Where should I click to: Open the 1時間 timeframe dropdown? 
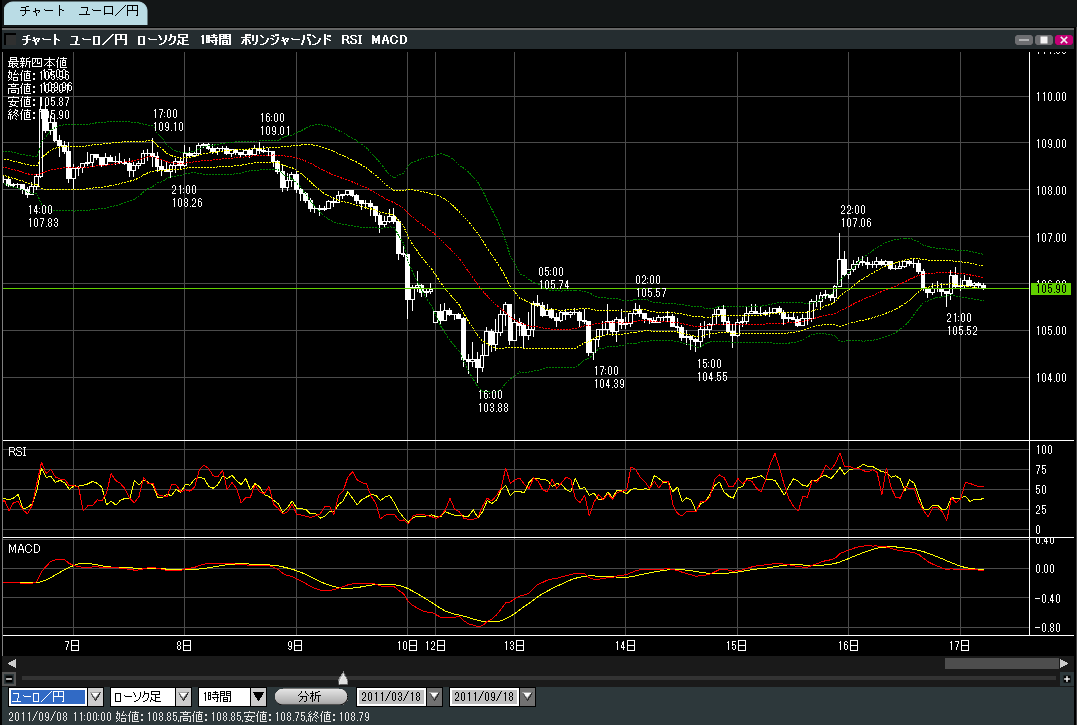[258, 697]
